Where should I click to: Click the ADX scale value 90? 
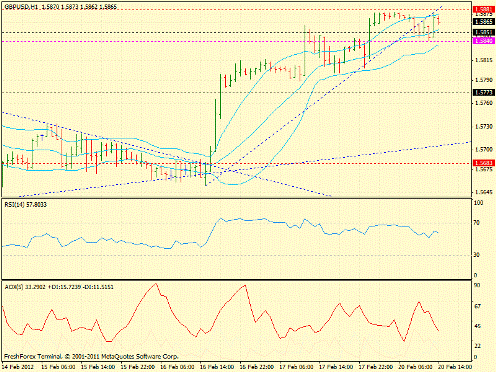point(477,285)
